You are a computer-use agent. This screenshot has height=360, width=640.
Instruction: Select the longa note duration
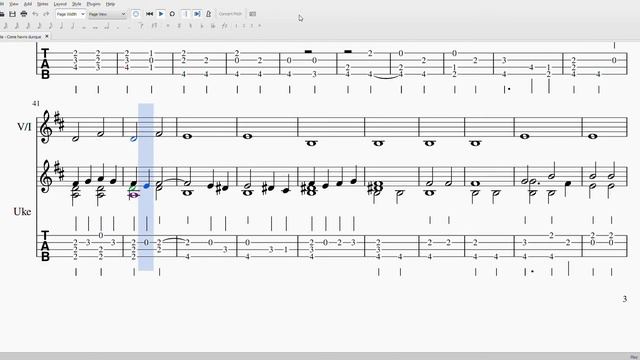pyautogui.click(x=107, y=27)
